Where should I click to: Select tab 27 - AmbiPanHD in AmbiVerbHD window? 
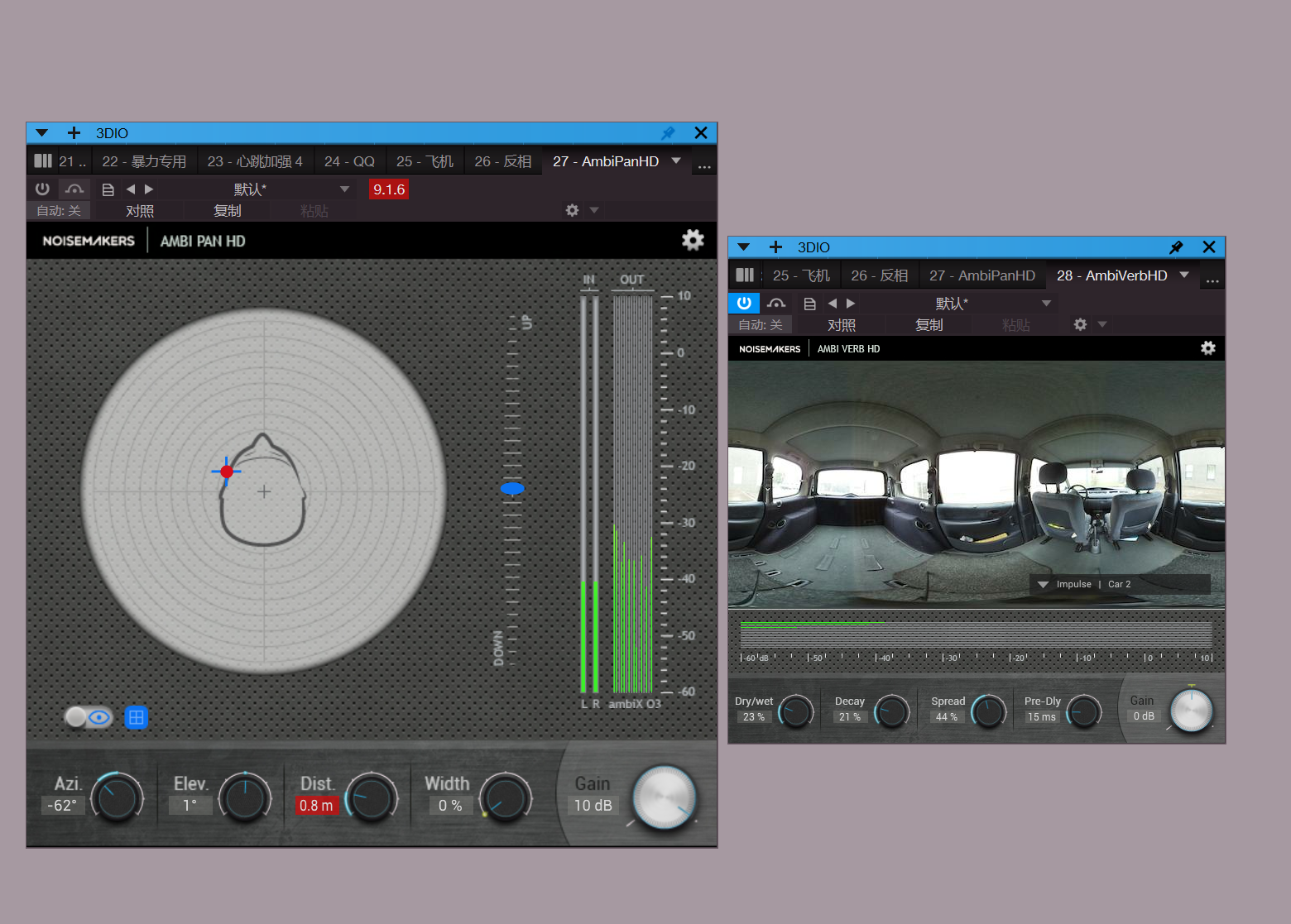pos(982,275)
